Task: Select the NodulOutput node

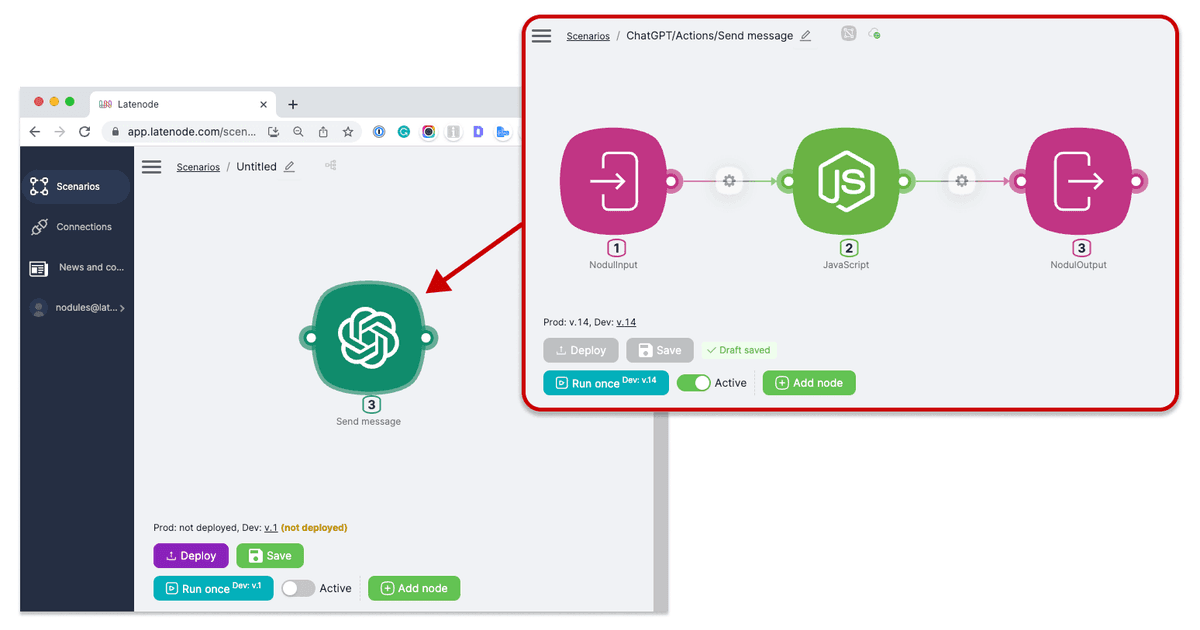Action: point(1078,182)
